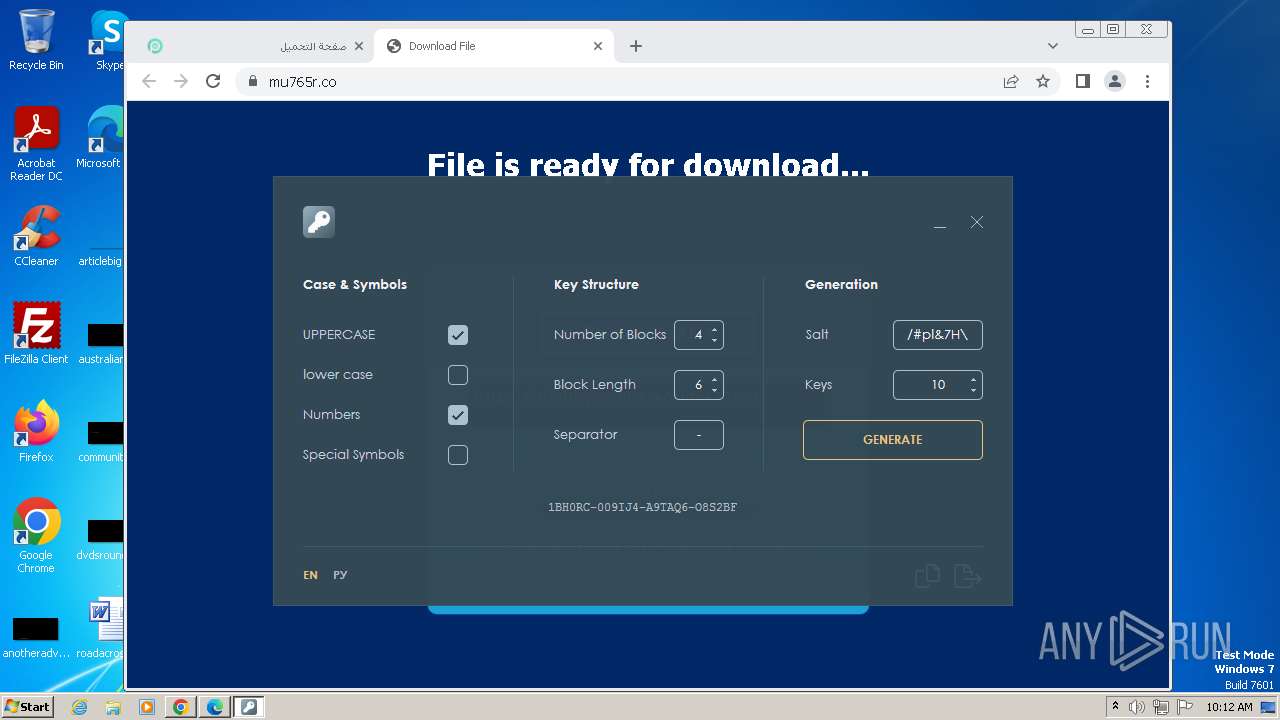The width and height of the screenshot is (1280, 720).
Task: Click the 10:12 AM clock
Action: 1229,707
